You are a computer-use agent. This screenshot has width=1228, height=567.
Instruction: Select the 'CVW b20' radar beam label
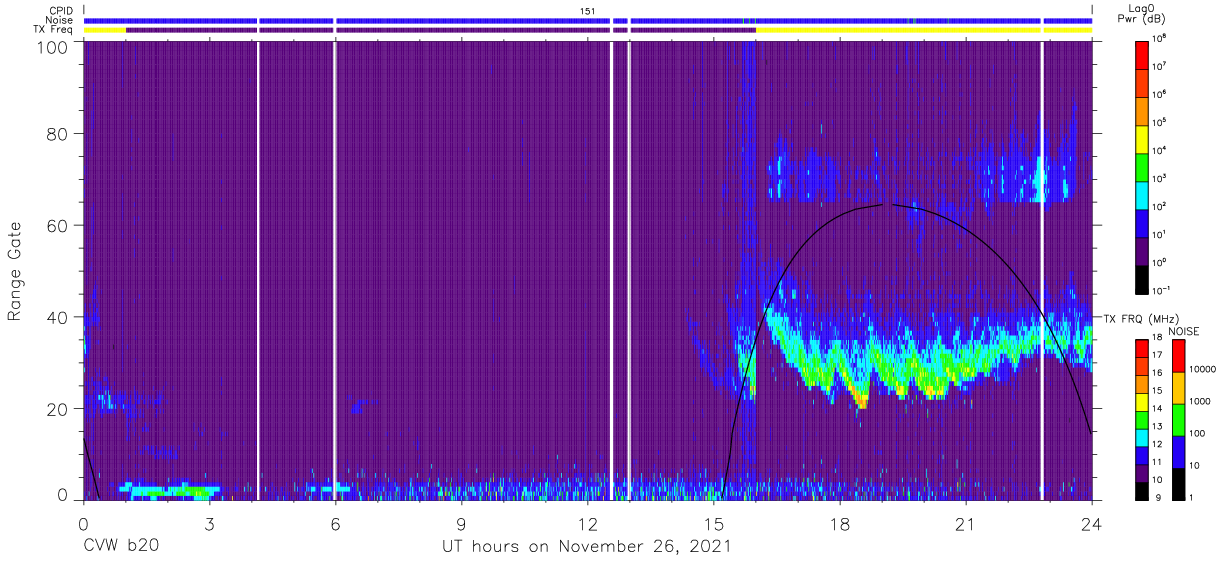(x=121, y=547)
